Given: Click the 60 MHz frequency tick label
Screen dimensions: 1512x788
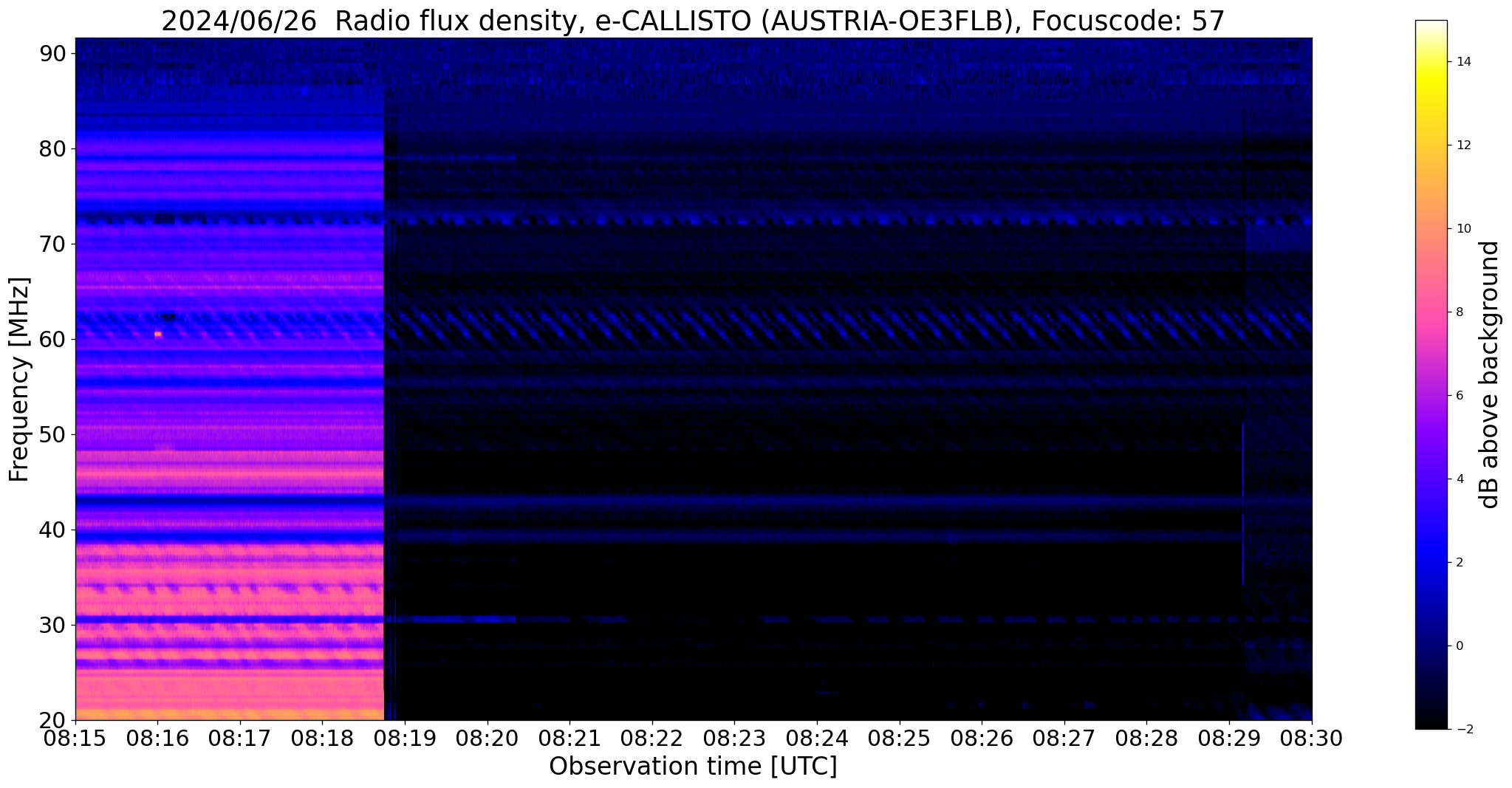Looking at the screenshot, I should tap(52, 339).
